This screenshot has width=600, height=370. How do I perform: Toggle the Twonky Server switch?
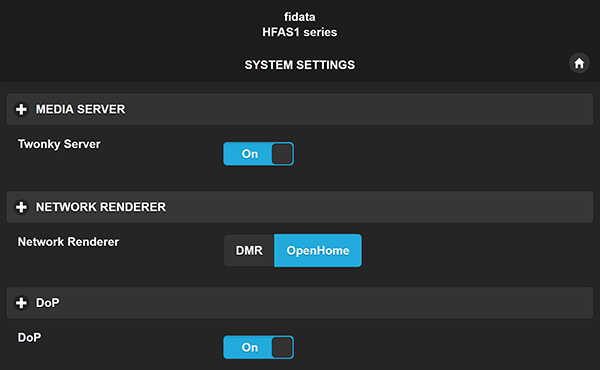(259, 154)
